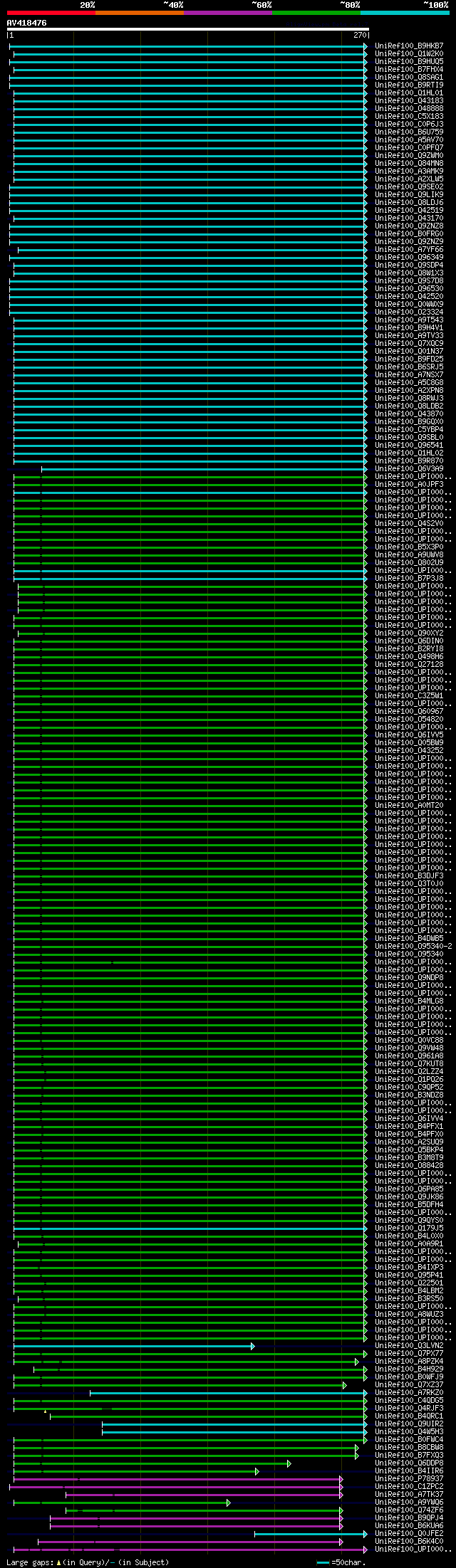Image resolution: width=456 pixels, height=1568 pixels.
Task: Click the orange ~40% legend color bar
Action: (139, 12)
